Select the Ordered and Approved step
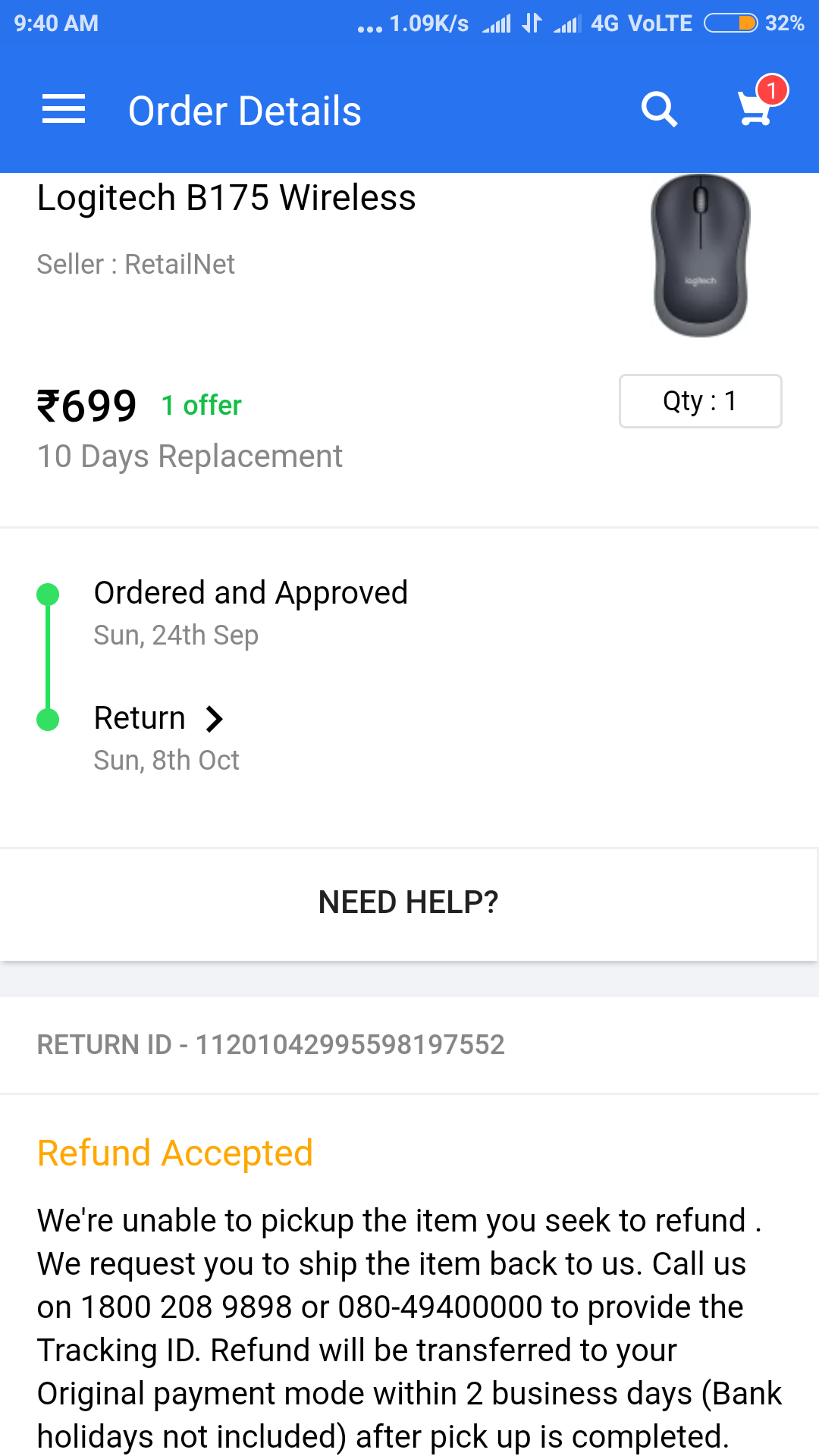This screenshot has width=819, height=1456. click(250, 593)
